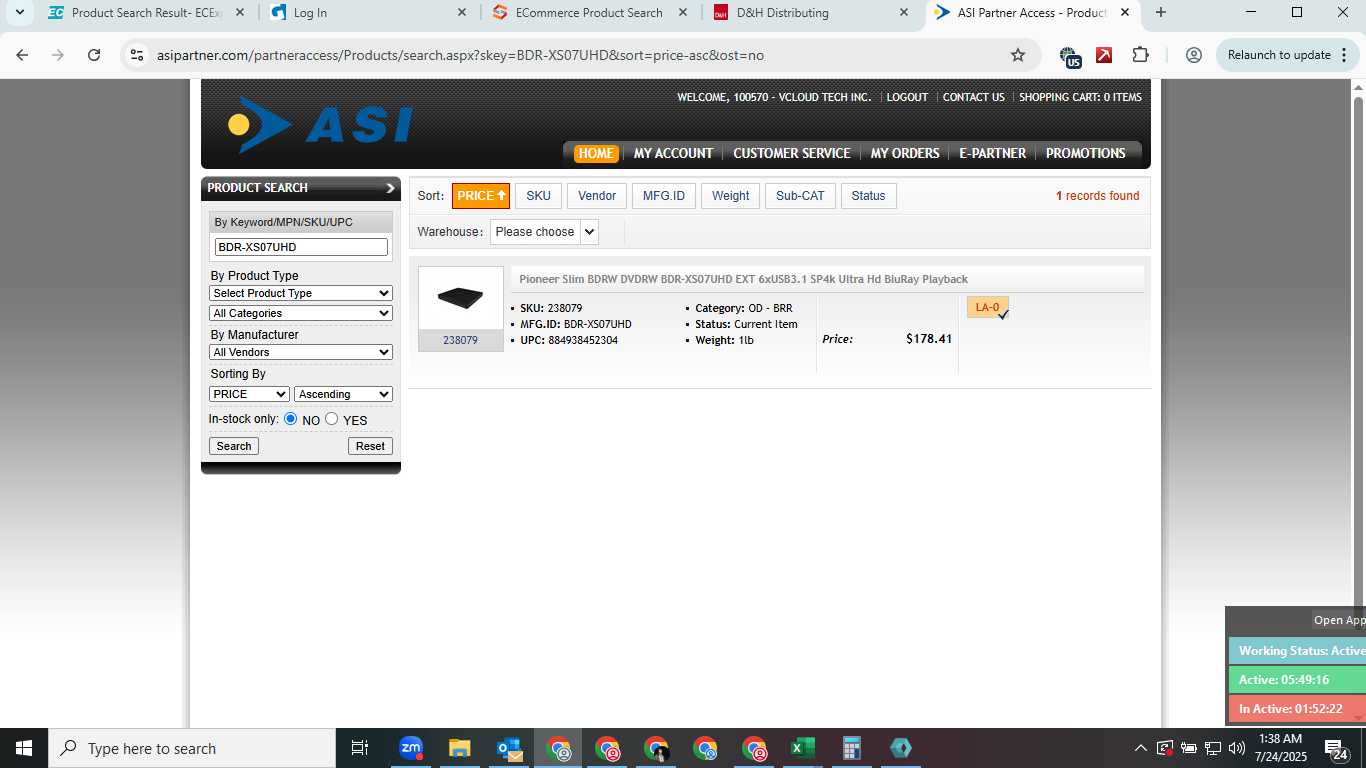Open the PRICE sorting dropdown
1366x768 pixels.
249,394
